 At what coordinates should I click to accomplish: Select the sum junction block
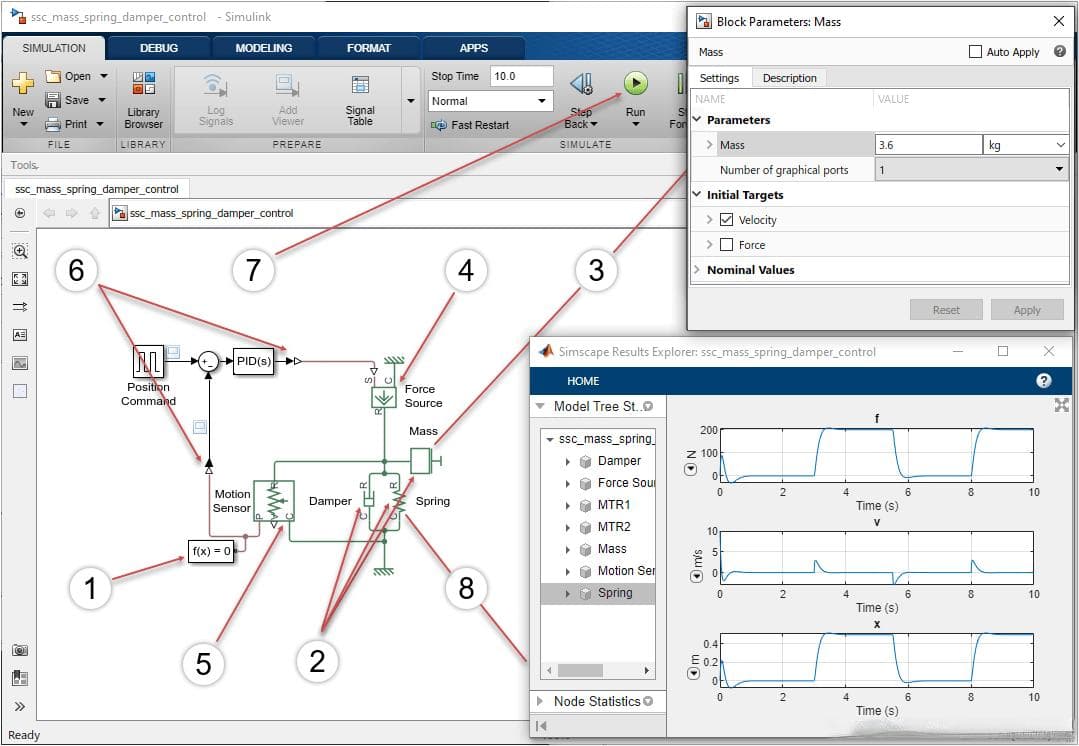pyautogui.click(x=208, y=361)
